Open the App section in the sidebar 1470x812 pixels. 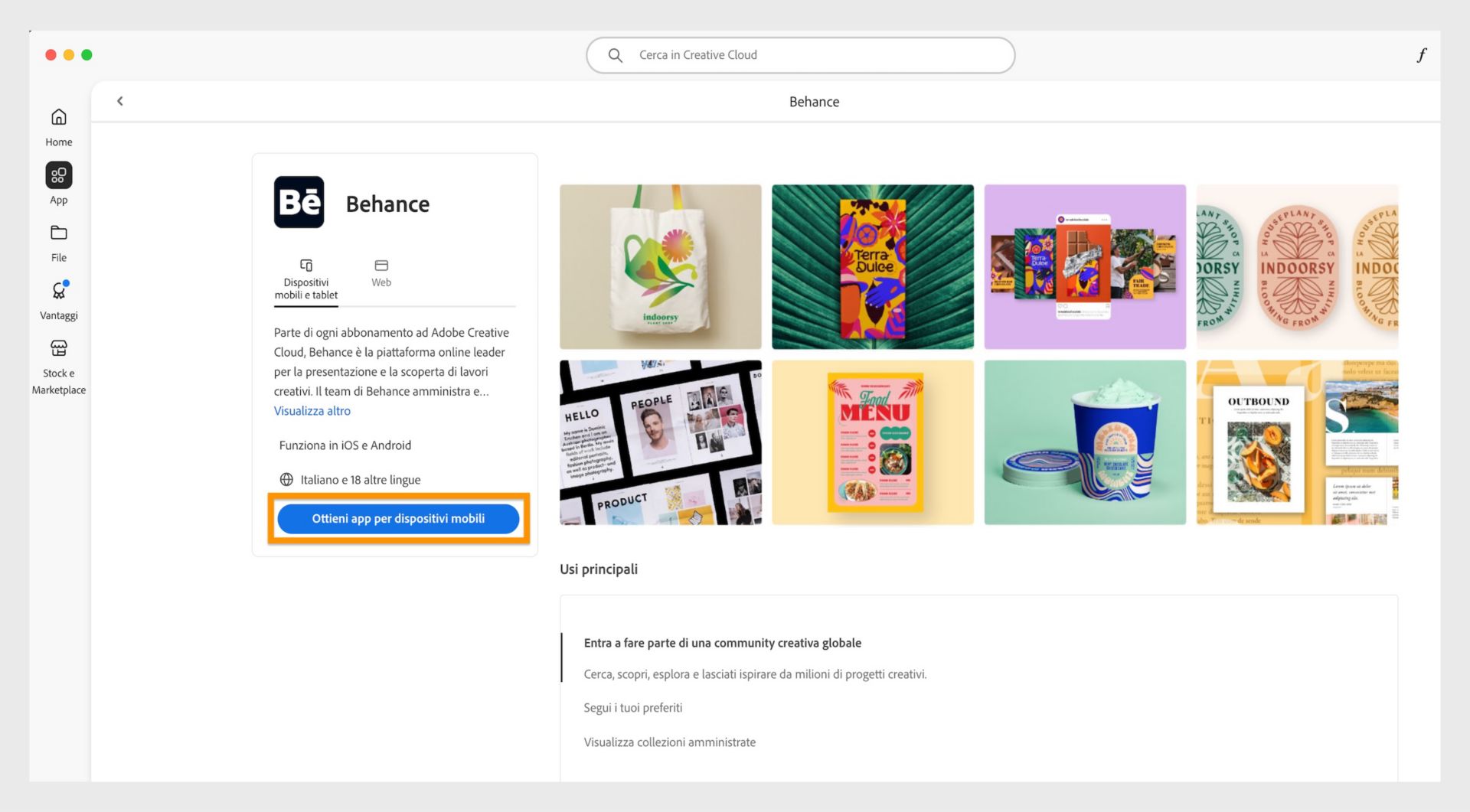tap(58, 174)
